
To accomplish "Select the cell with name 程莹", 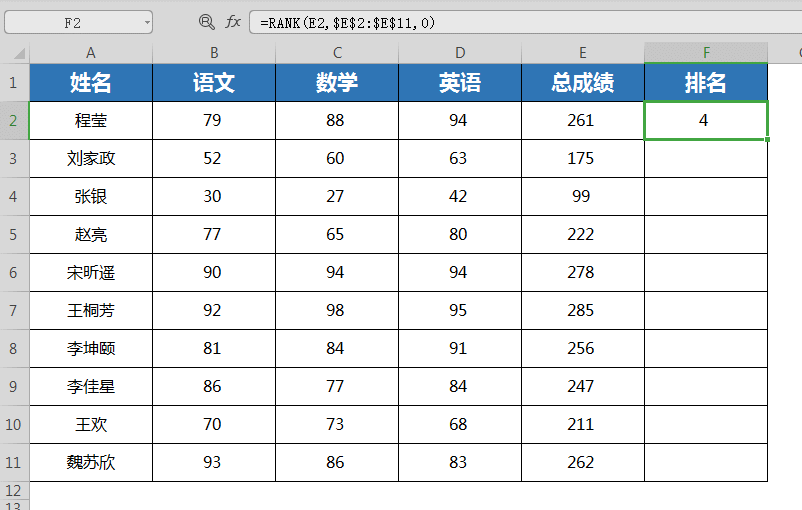I will click(x=91, y=121).
